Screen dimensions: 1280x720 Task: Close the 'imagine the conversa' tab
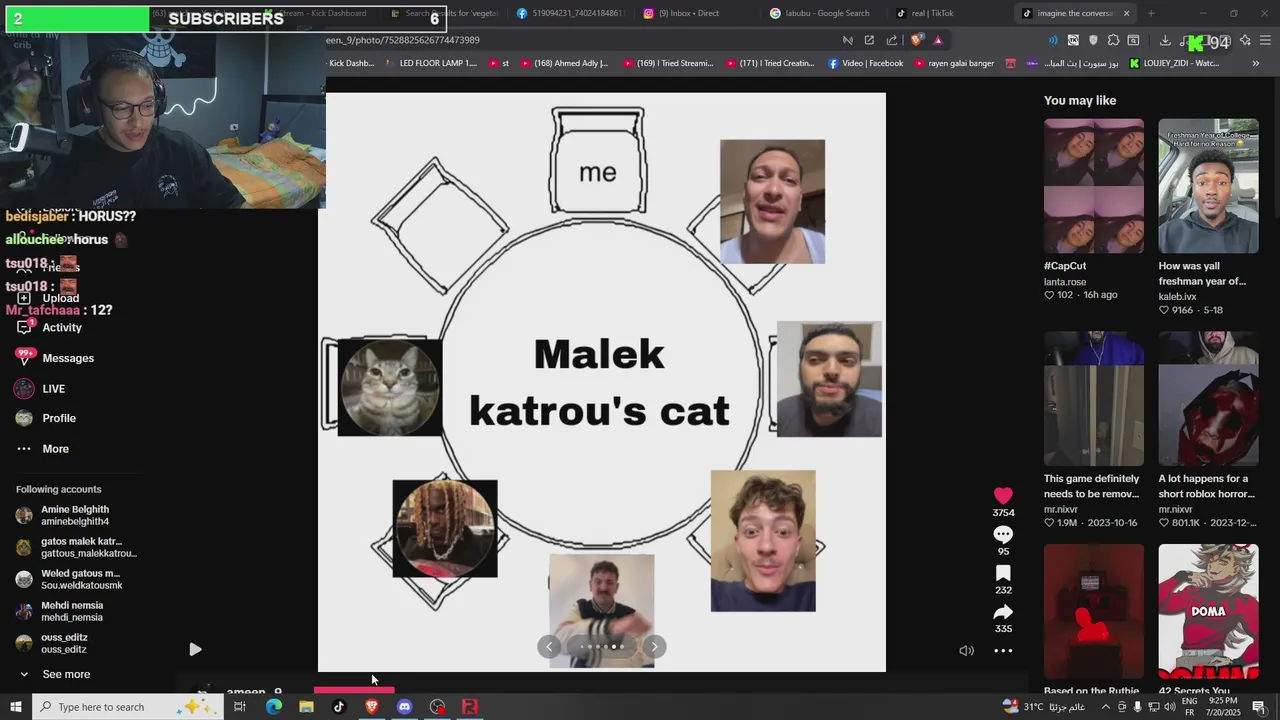click(x=1126, y=13)
